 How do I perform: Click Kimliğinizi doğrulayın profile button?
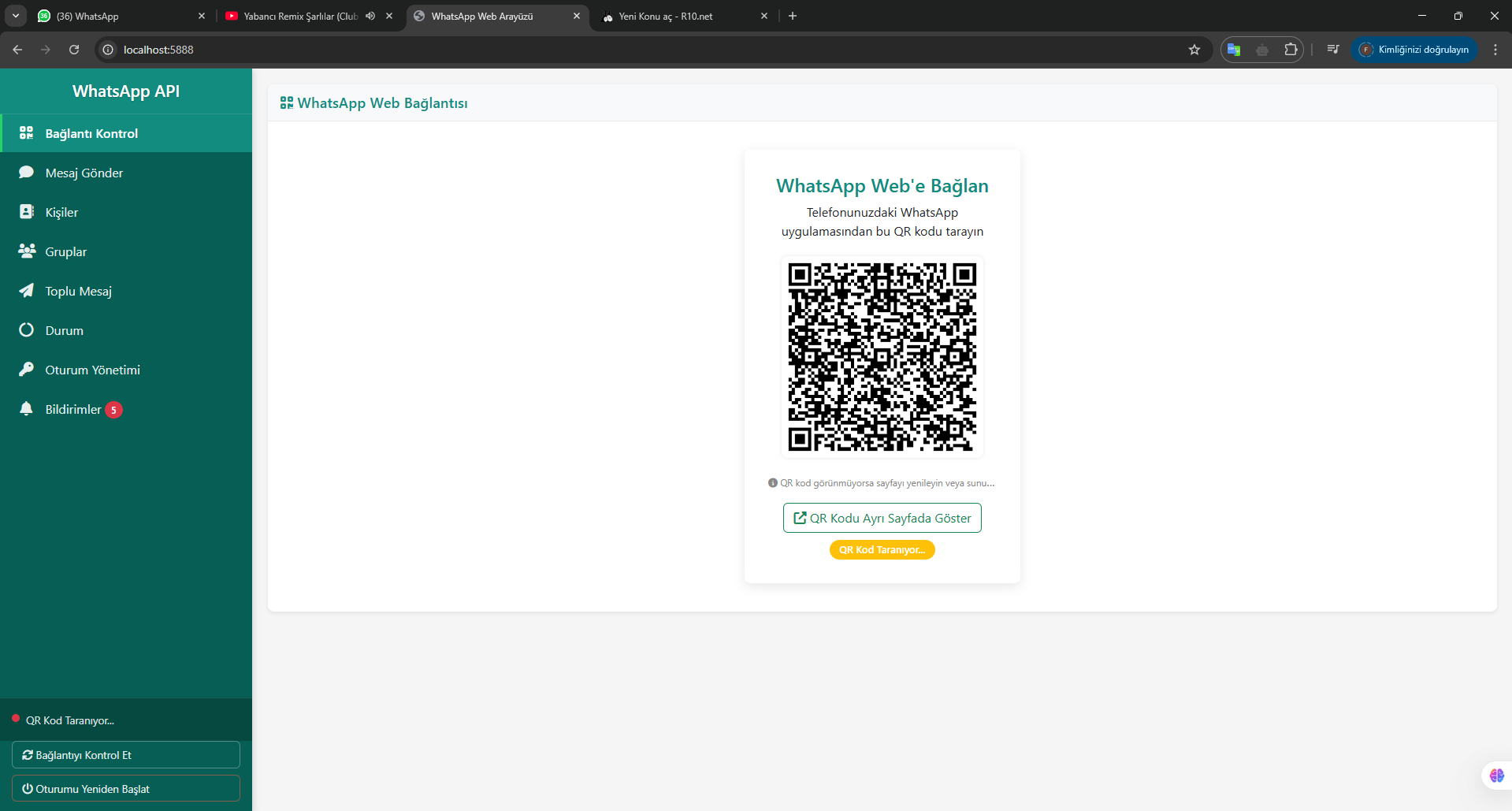coord(1415,50)
